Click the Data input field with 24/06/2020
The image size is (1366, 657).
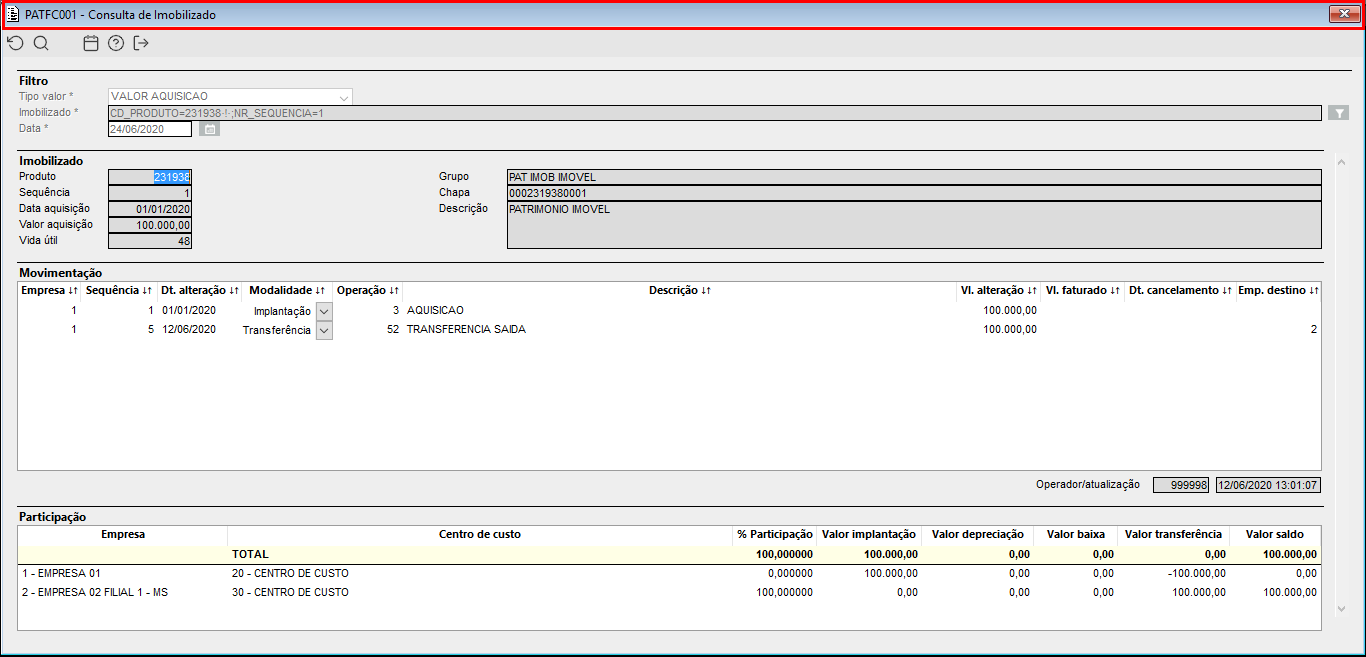[150, 129]
